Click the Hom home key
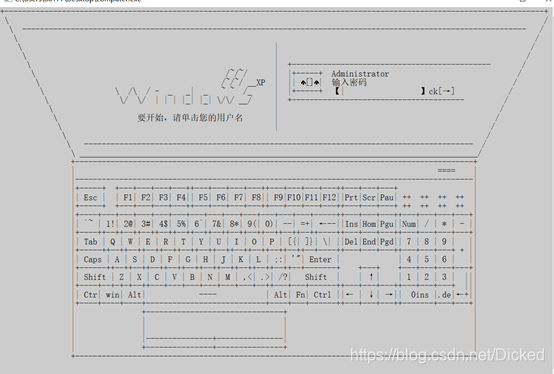 369,224
